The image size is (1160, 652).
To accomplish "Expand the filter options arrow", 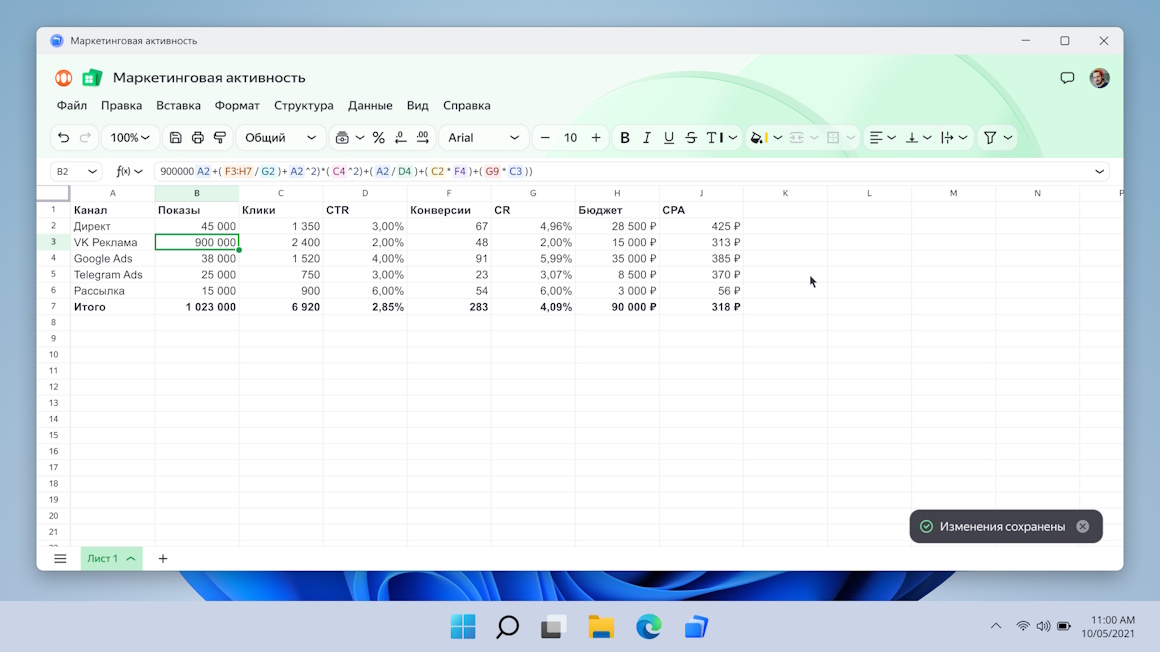I will [1008, 138].
